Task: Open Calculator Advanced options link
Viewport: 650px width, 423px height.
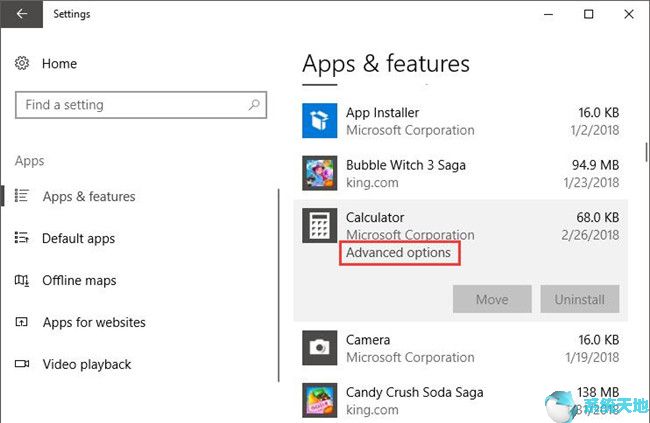Action: [x=398, y=252]
